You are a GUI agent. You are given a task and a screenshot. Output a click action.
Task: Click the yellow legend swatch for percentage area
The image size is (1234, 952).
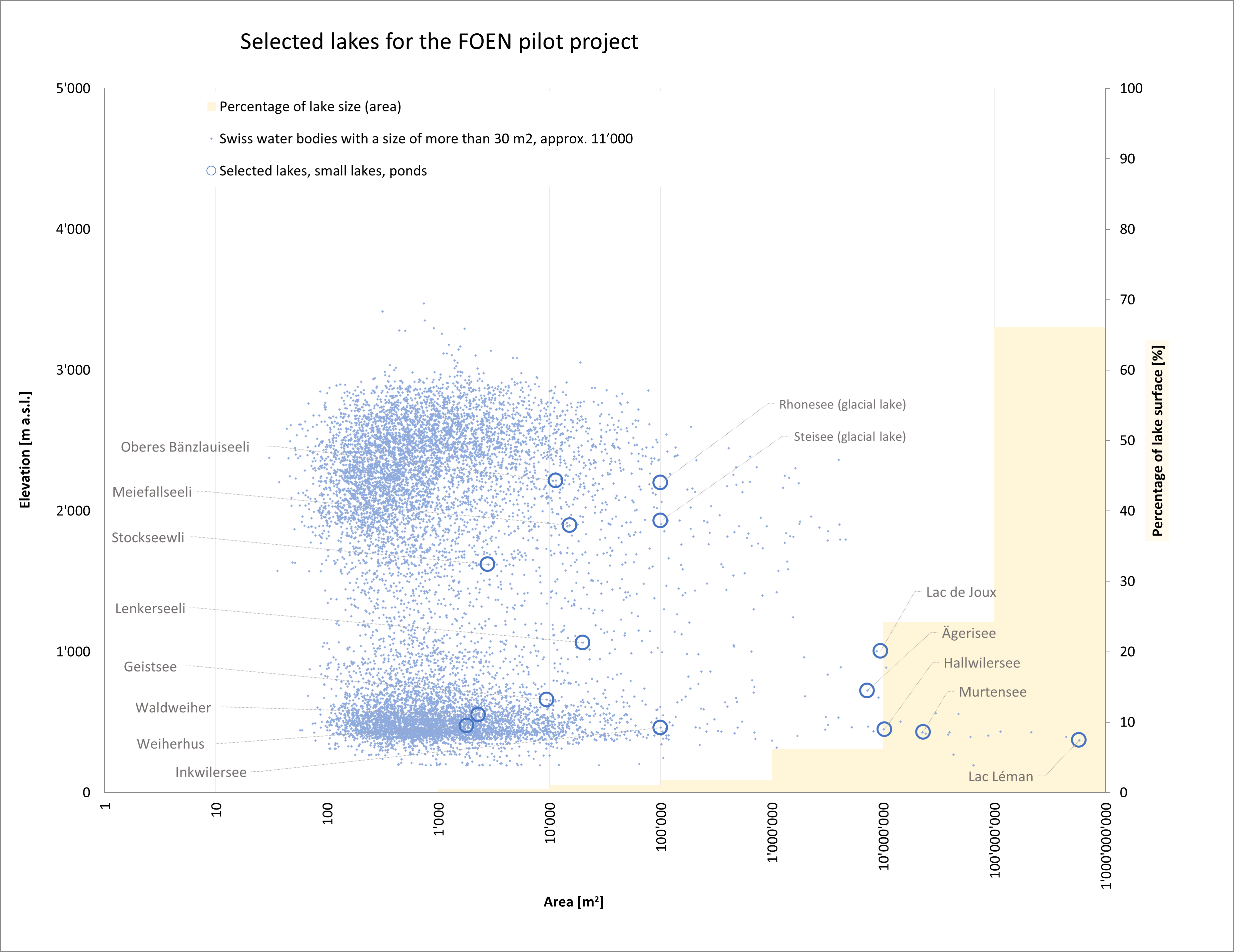coord(211,106)
